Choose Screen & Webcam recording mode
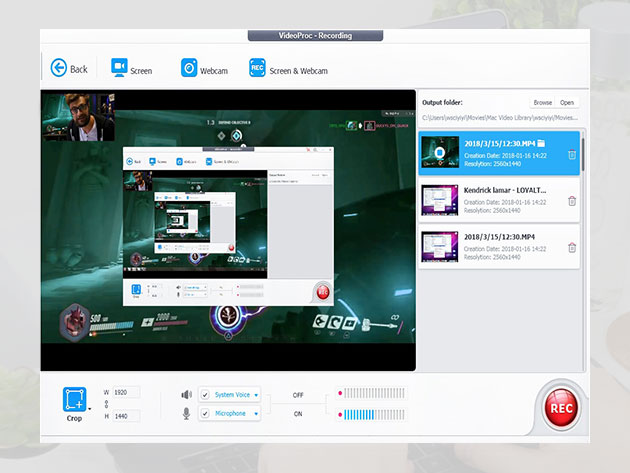The image size is (630, 473). click(288, 68)
